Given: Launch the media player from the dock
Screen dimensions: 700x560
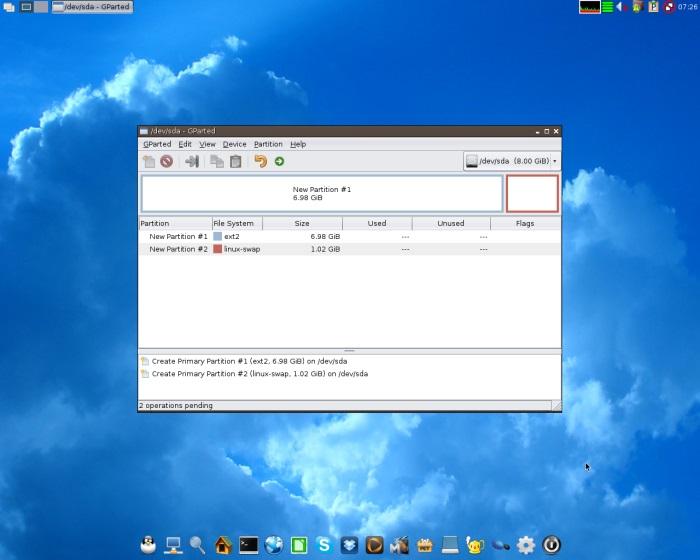Looking at the screenshot, I should pos(374,545).
